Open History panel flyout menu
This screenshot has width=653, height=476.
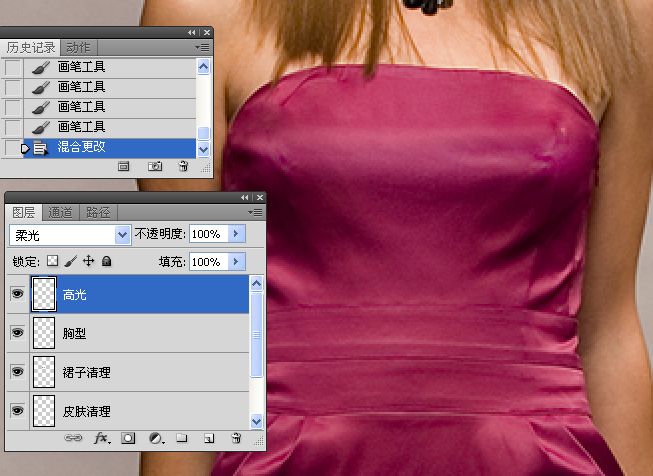point(202,48)
